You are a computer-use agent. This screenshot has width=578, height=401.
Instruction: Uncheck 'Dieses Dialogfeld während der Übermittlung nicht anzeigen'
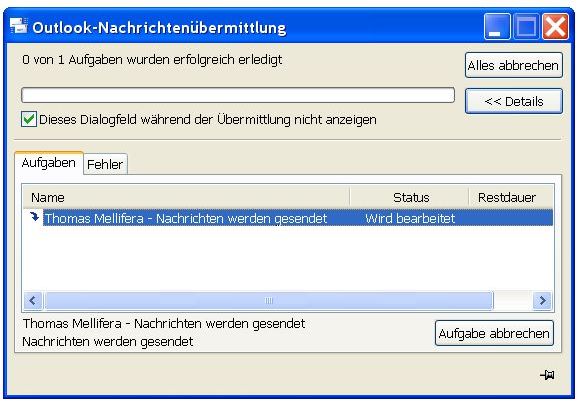(x=29, y=119)
